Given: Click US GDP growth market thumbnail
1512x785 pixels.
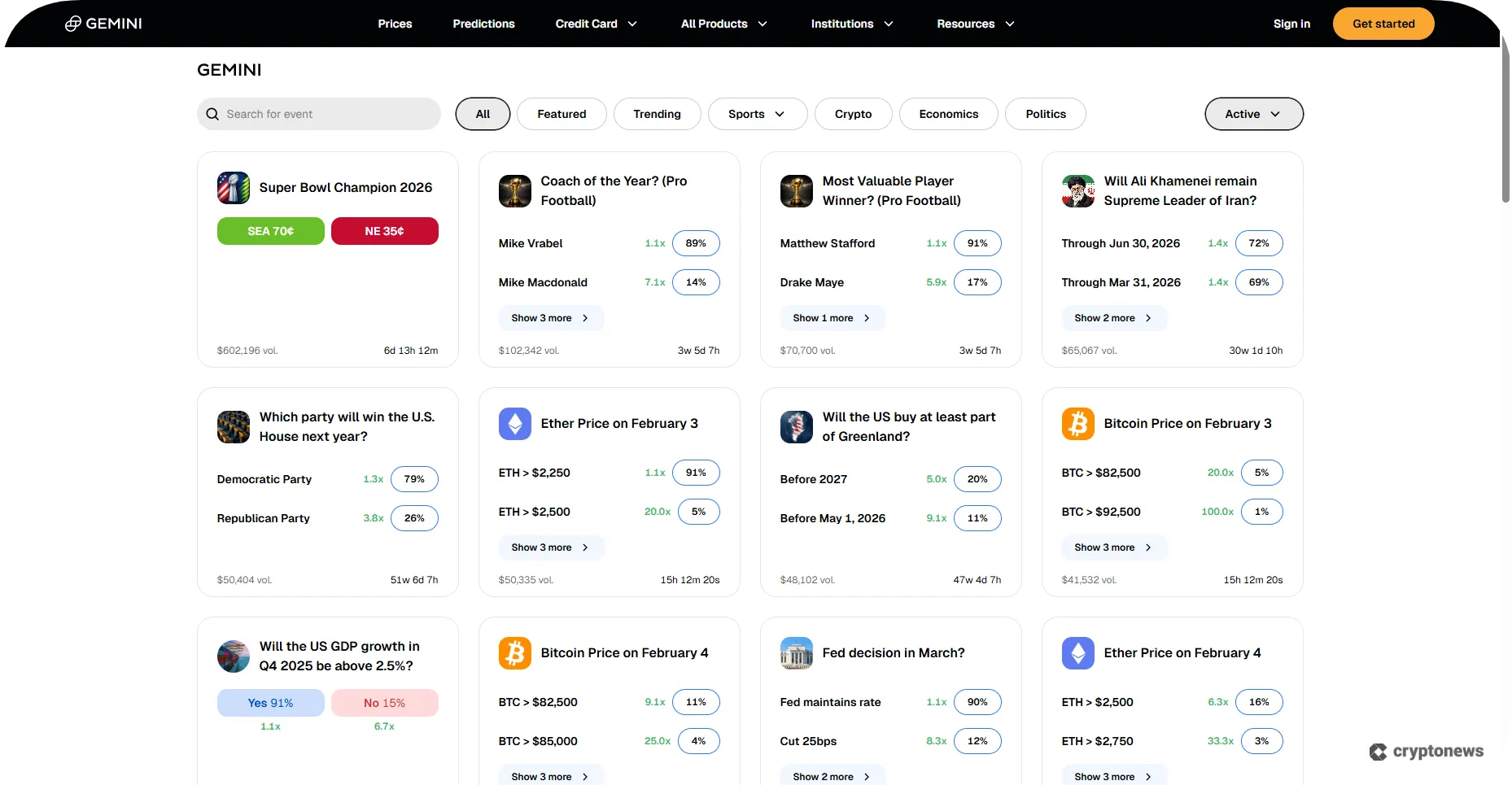Looking at the screenshot, I should pos(234,656).
